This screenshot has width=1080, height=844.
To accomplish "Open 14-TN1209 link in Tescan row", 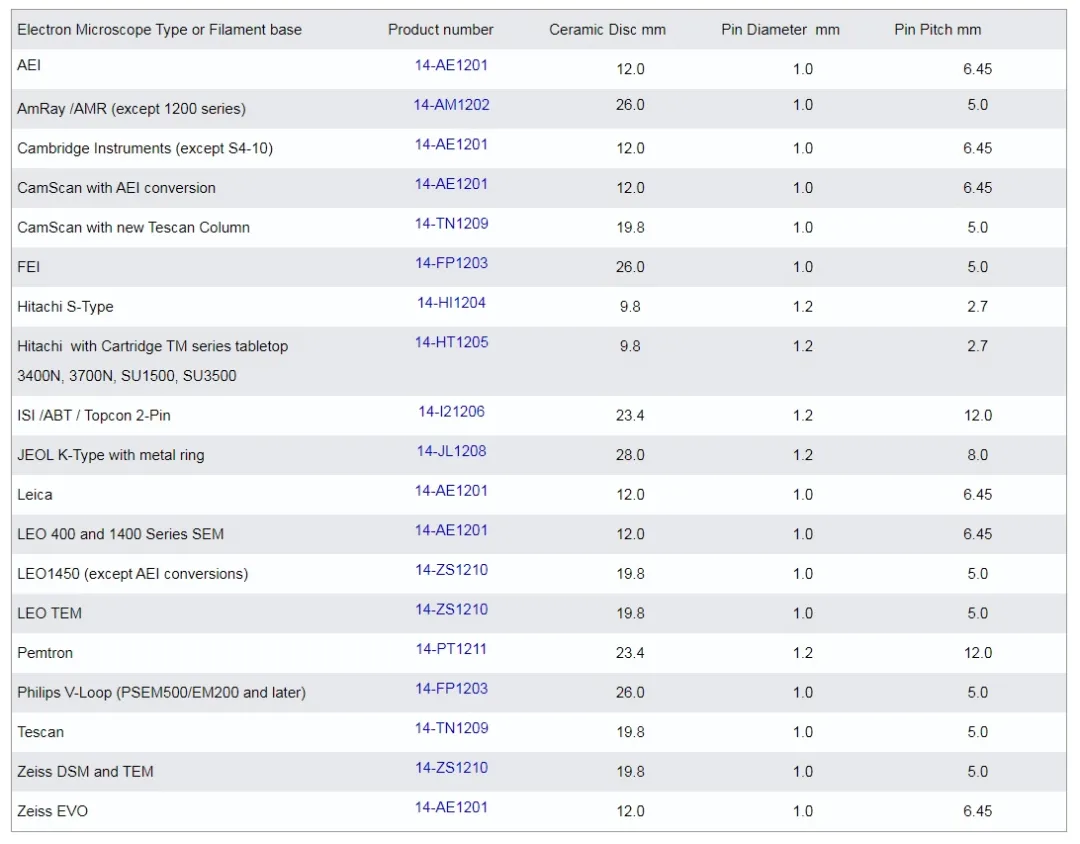I will tap(451, 728).
